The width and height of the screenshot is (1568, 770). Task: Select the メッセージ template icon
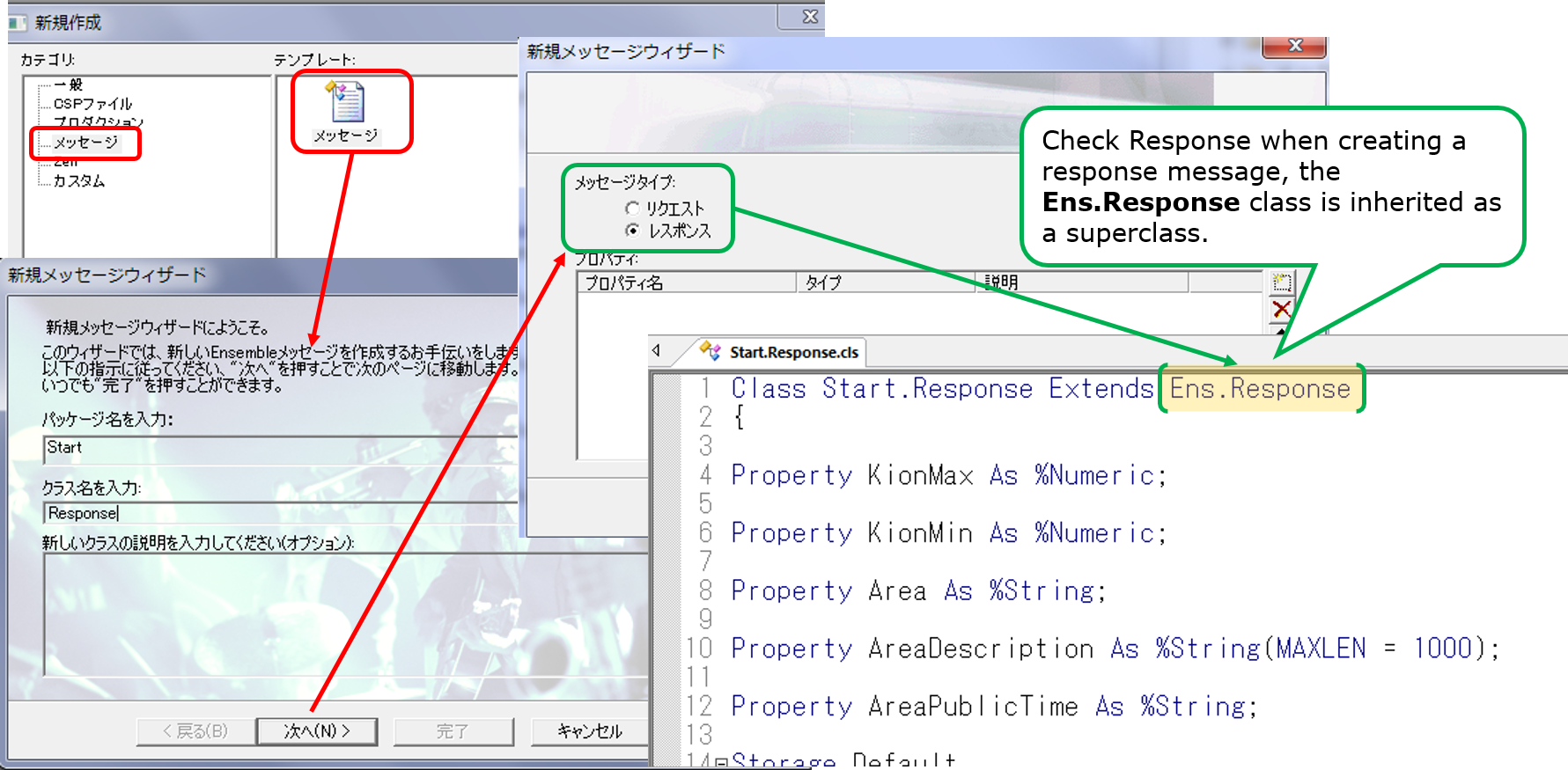click(x=347, y=103)
